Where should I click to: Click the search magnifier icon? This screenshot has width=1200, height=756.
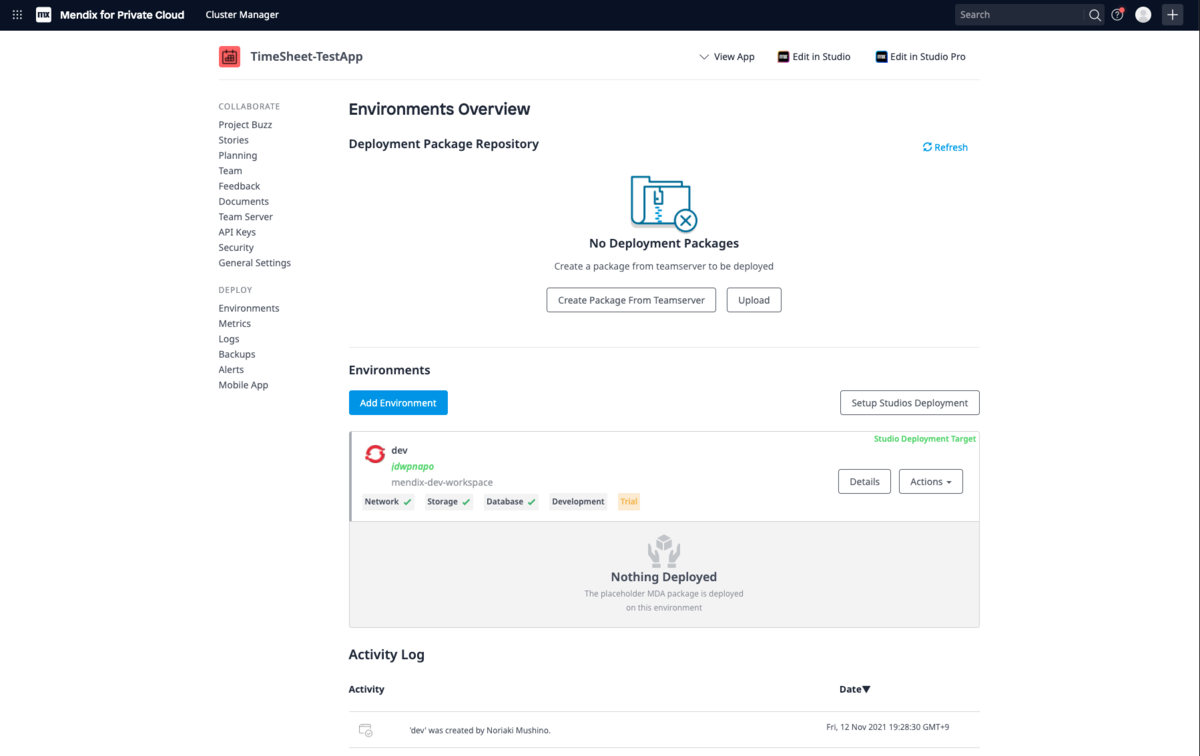pos(1095,15)
